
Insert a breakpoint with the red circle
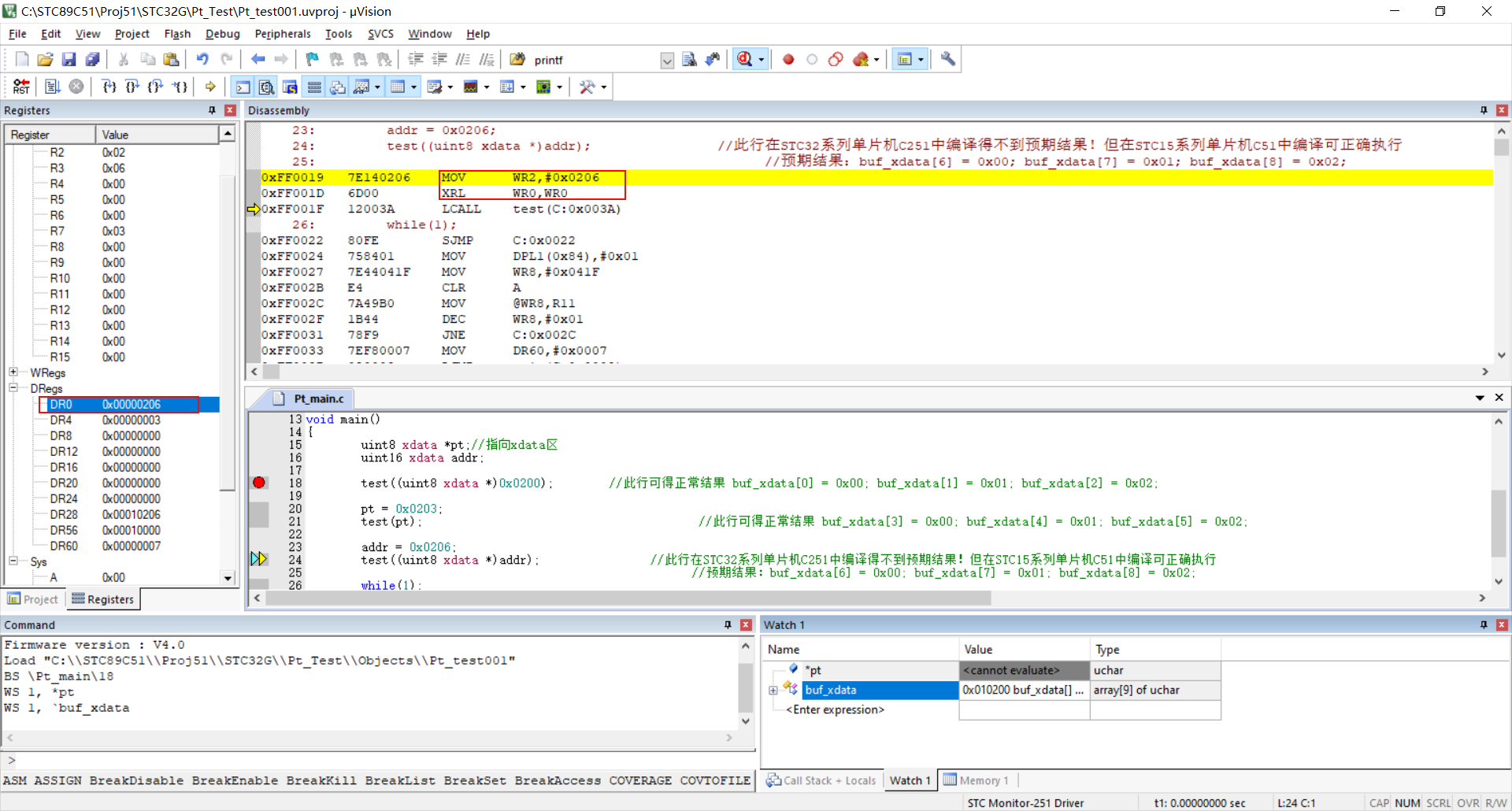point(788,59)
